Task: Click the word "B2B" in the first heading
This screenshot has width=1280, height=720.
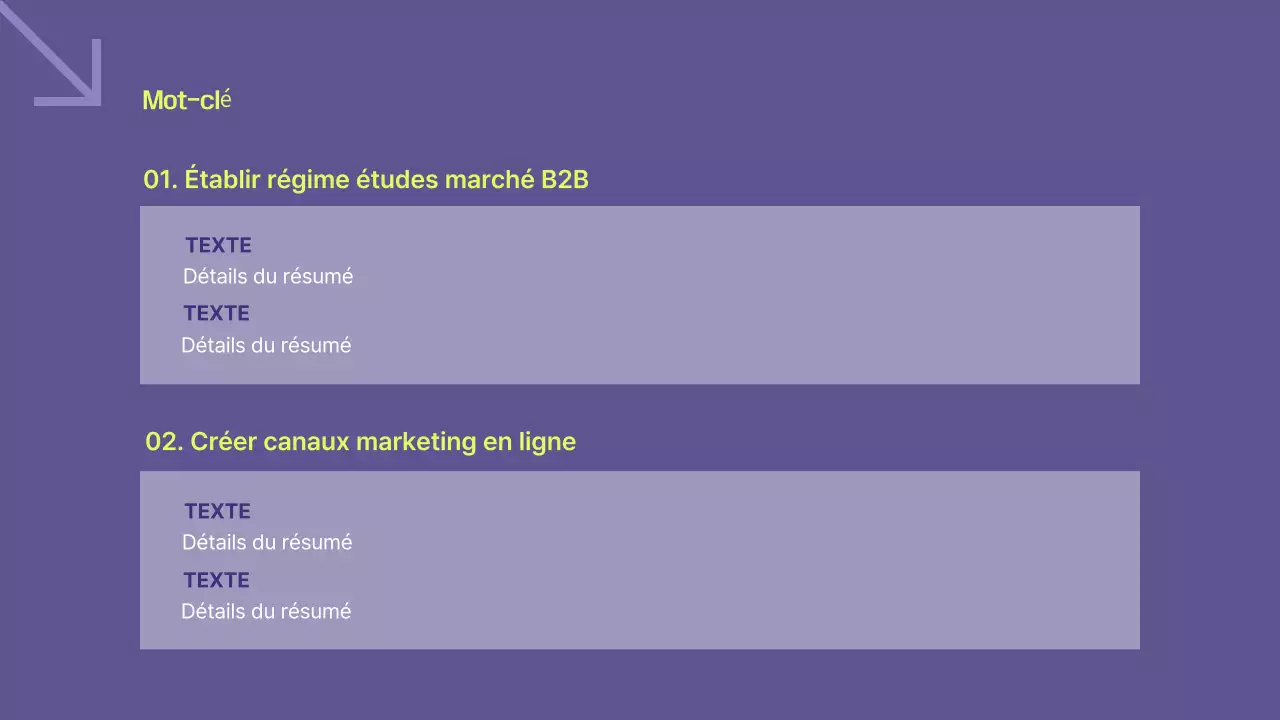Action: (x=564, y=180)
